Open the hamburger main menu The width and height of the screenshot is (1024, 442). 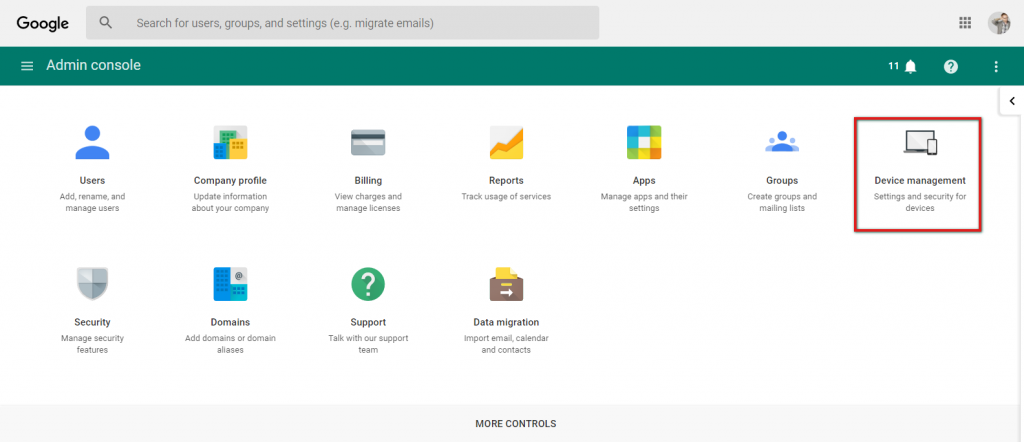[x=27, y=66]
